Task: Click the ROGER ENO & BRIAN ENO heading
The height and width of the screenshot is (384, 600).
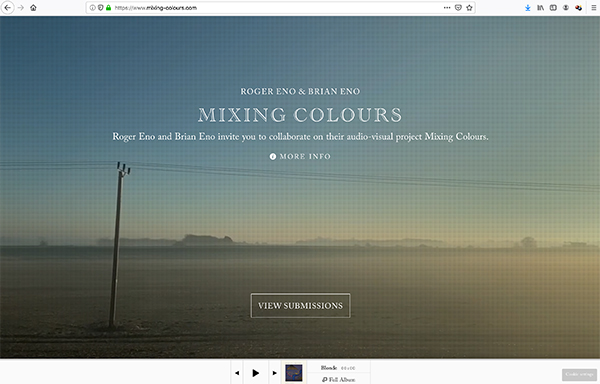Action: pyautogui.click(x=300, y=91)
